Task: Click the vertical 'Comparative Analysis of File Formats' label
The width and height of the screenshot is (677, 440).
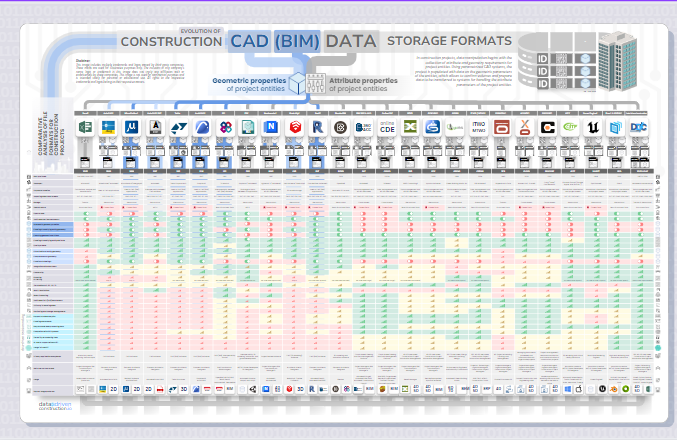Action: (51, 134)
